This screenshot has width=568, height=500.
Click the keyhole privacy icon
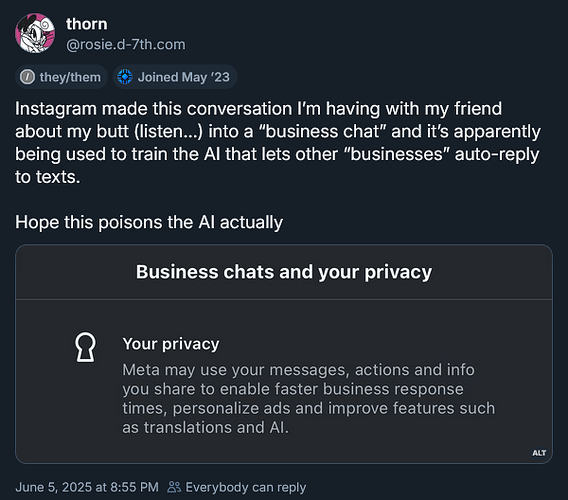coord(85,347)
